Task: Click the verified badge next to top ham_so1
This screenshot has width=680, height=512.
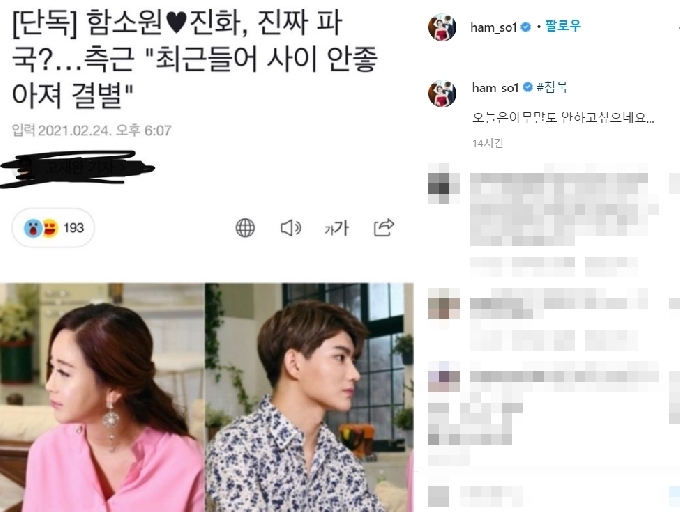Action: pos(525,27)
